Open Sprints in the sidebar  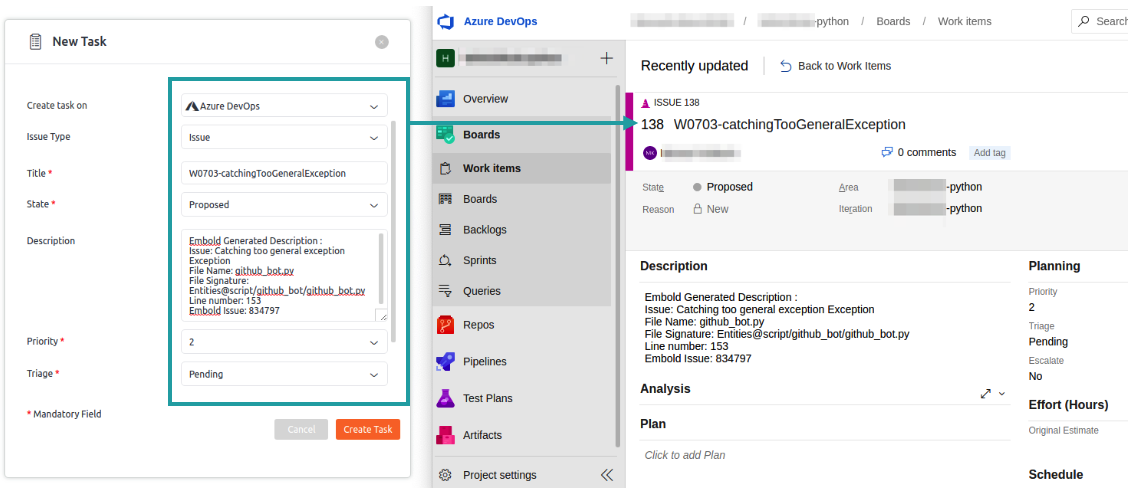480,260
